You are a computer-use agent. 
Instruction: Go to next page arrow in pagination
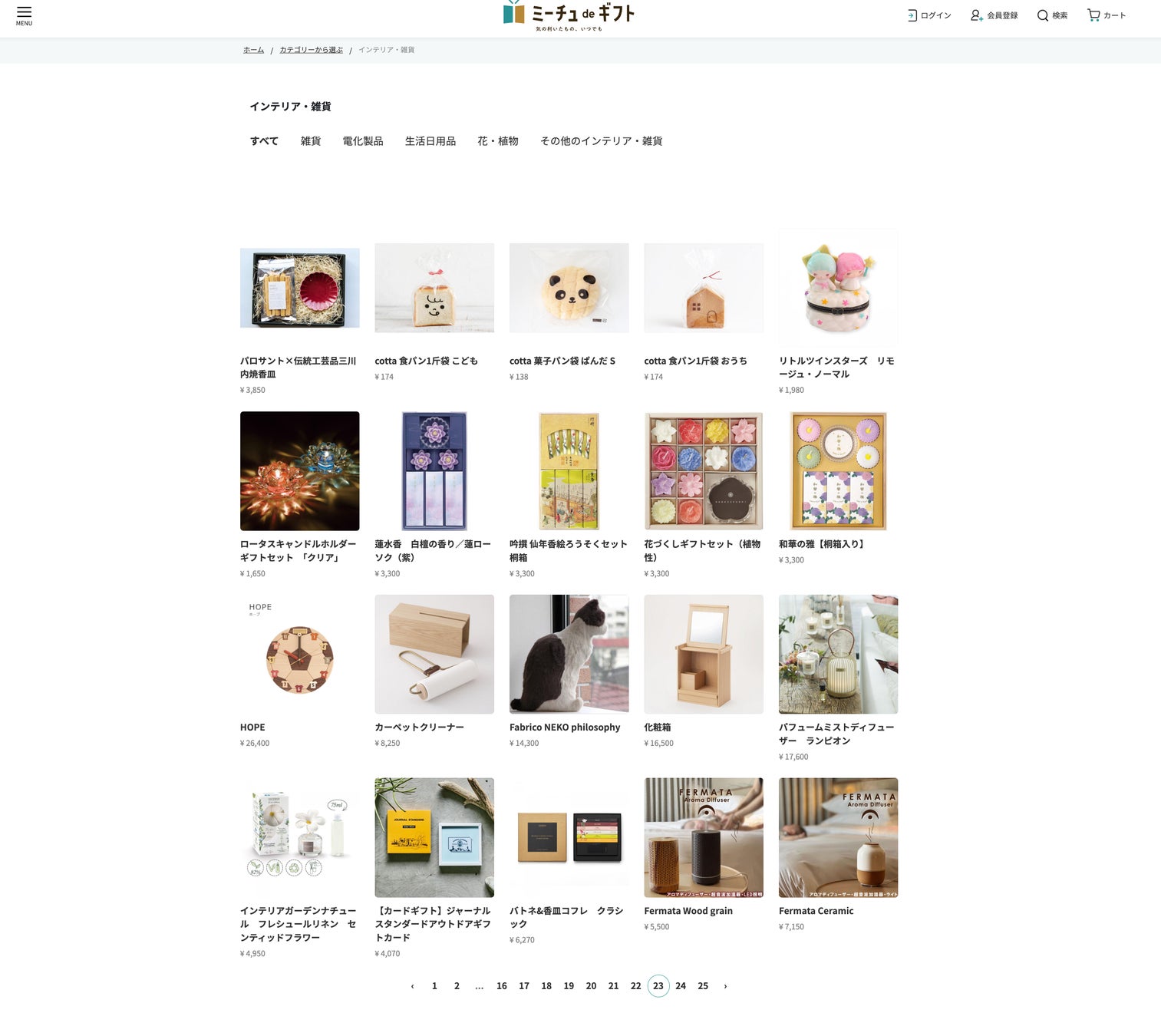coord(725,986)
